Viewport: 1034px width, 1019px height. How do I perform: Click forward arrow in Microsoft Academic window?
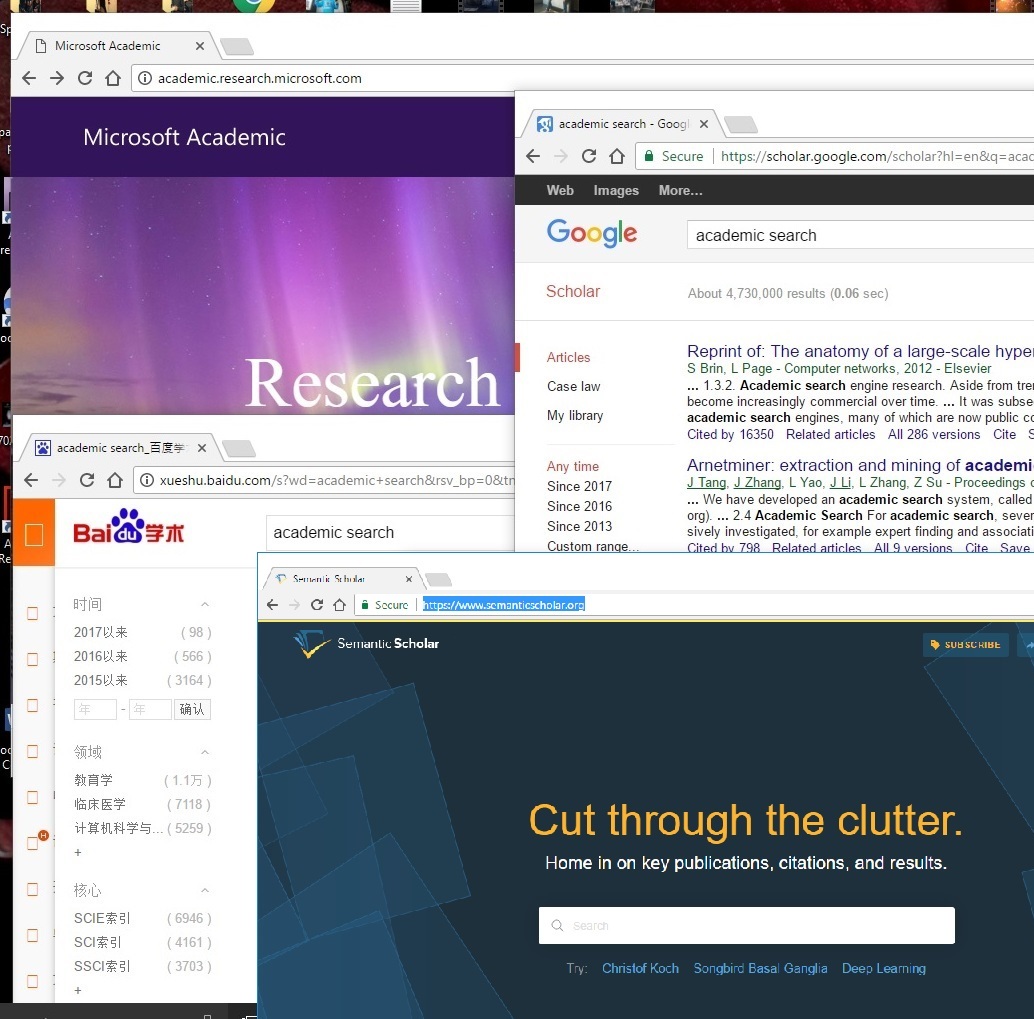57,78
